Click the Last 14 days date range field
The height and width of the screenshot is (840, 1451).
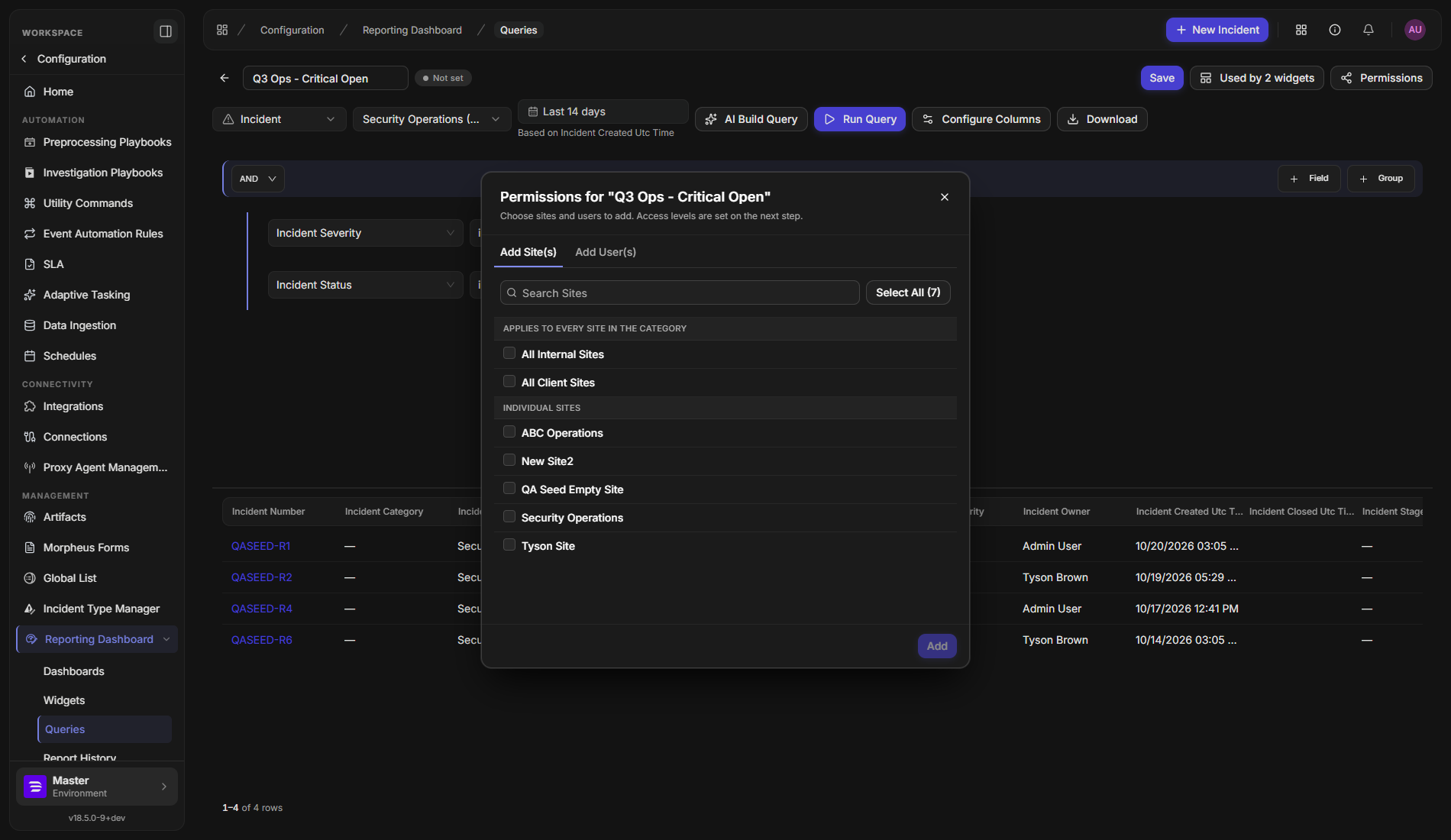[x=603, y=111]
